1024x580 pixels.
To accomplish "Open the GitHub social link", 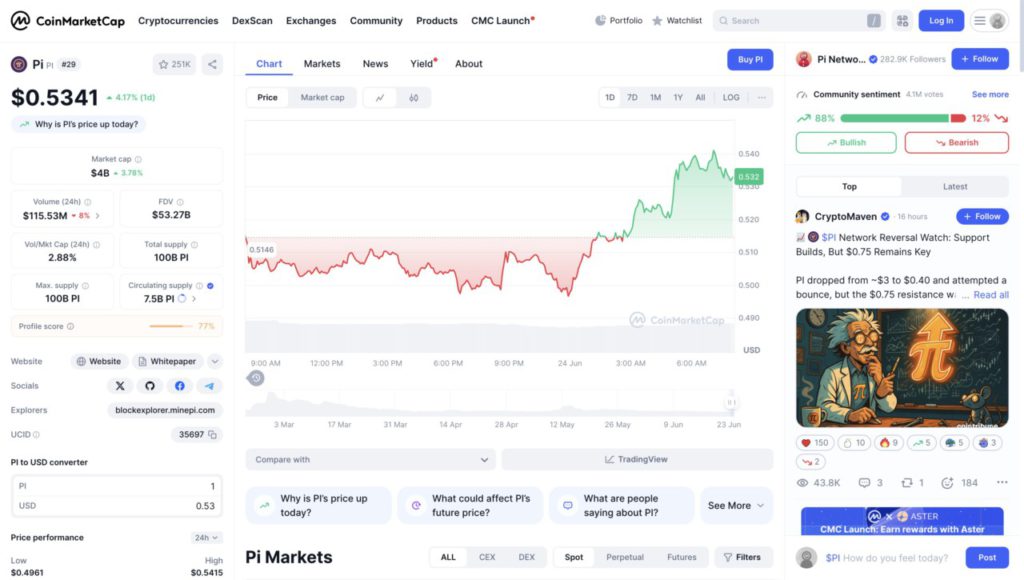I will click(150, 386).
